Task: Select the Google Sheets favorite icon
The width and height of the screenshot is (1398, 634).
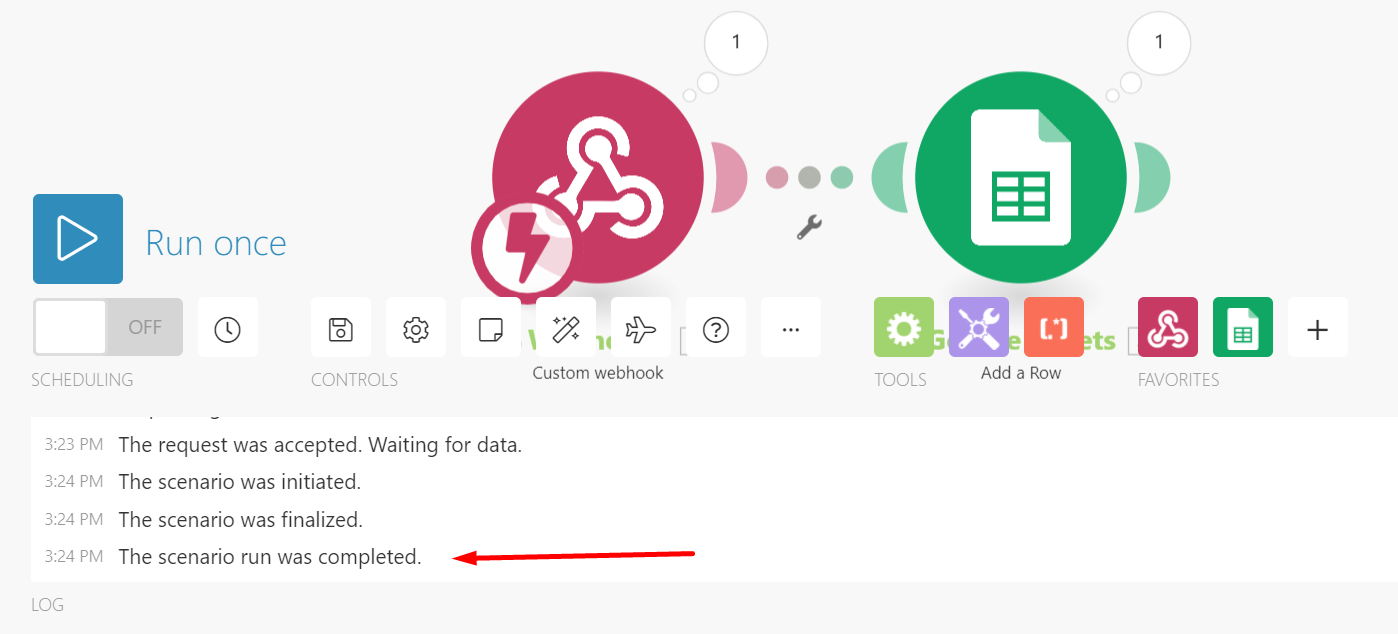Action: tap(1243, 327)
